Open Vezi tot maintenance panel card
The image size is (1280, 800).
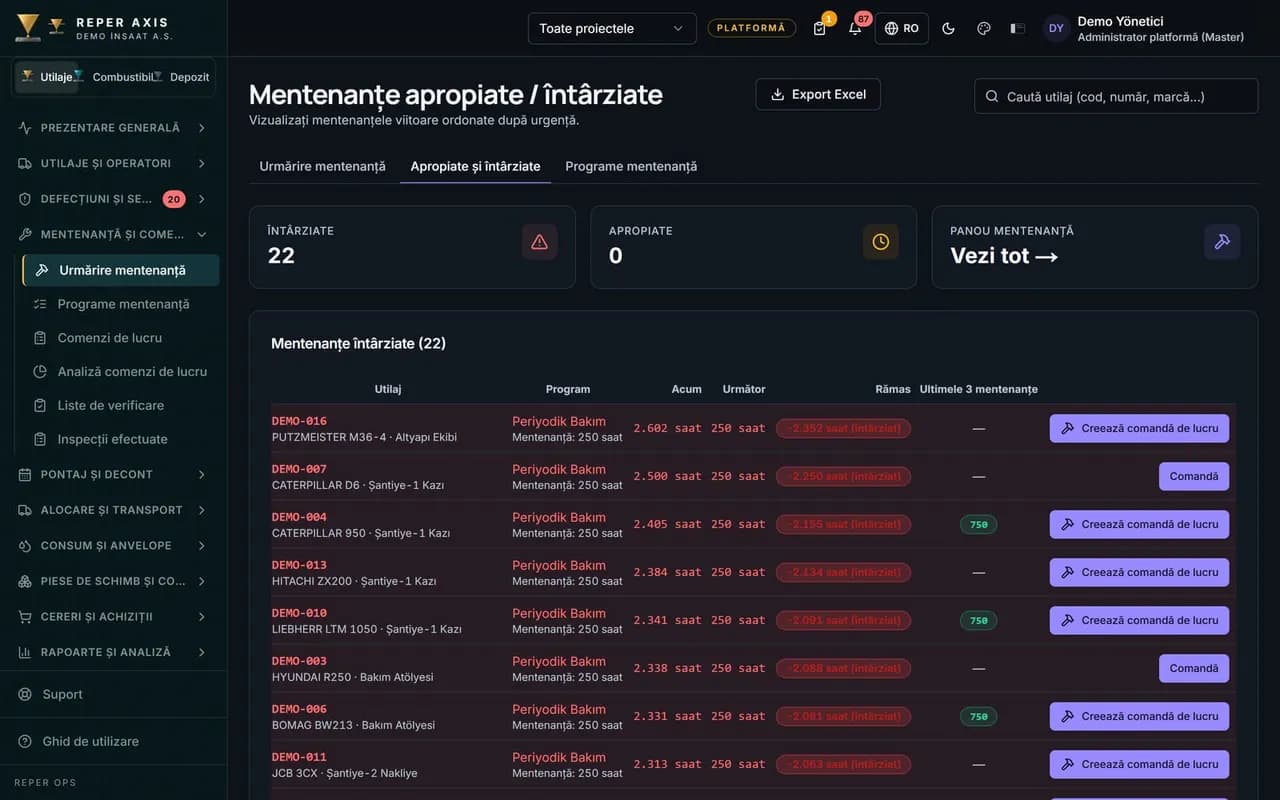click(1094, 247)
